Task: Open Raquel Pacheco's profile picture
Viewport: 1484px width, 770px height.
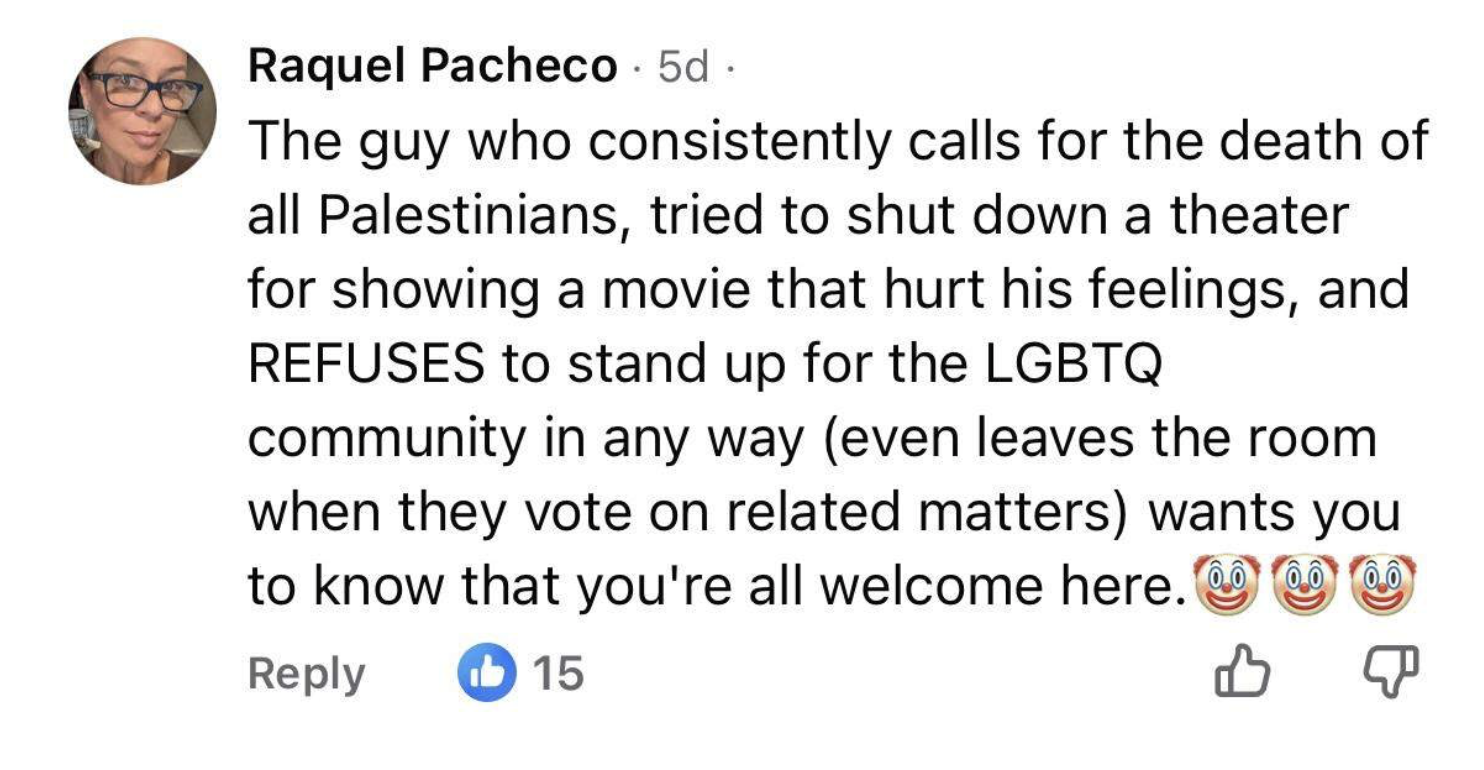Action: [x=142, y=111]
